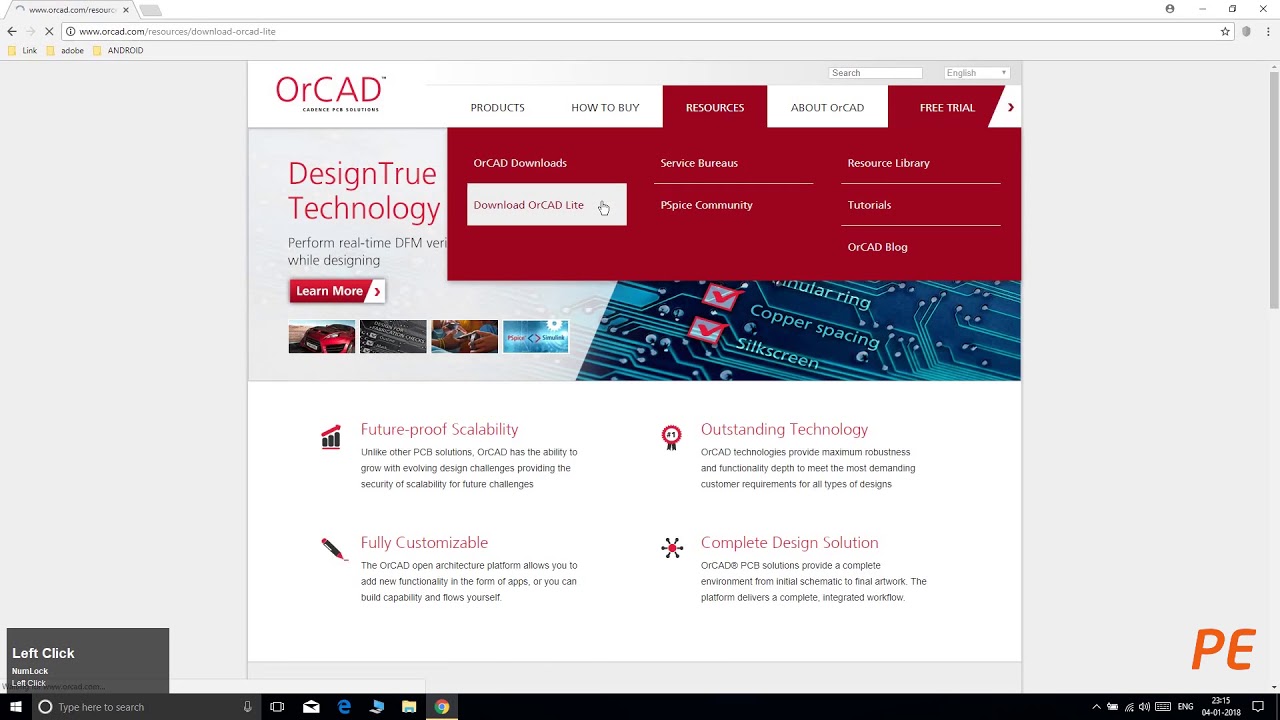This screenshot has width=1280, height=720.
Task: Close the orcad.com browser tab
Action: [x=126, y=10]
